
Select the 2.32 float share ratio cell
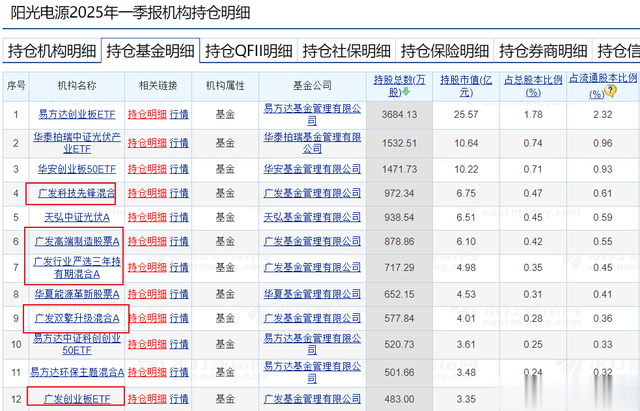click(603, 115)
